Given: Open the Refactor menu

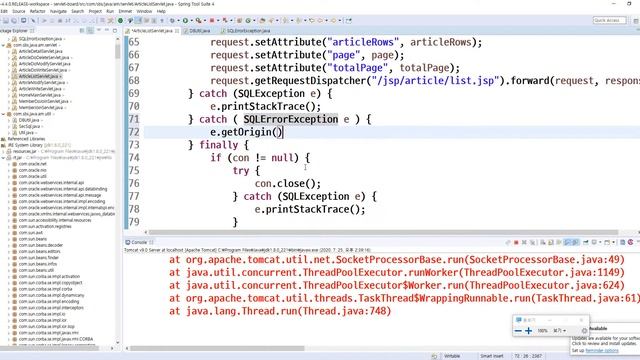Looking at the screenshot, I should pos(38,11).
